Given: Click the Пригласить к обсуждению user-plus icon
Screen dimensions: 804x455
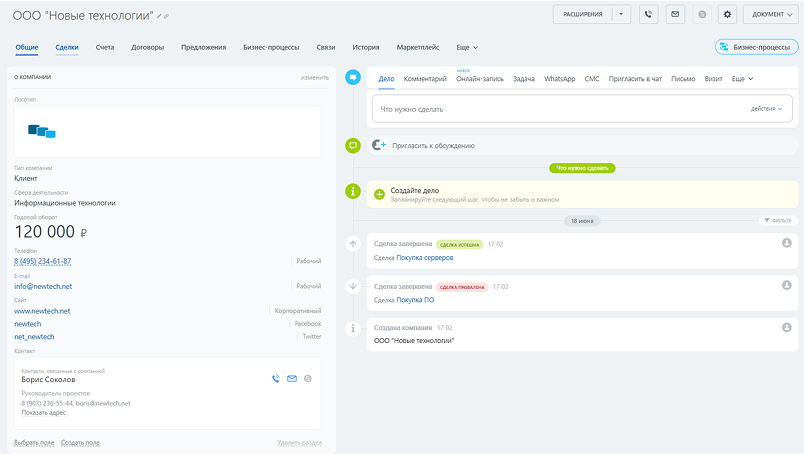Looking at the screenshot, I should pos(379,145).
